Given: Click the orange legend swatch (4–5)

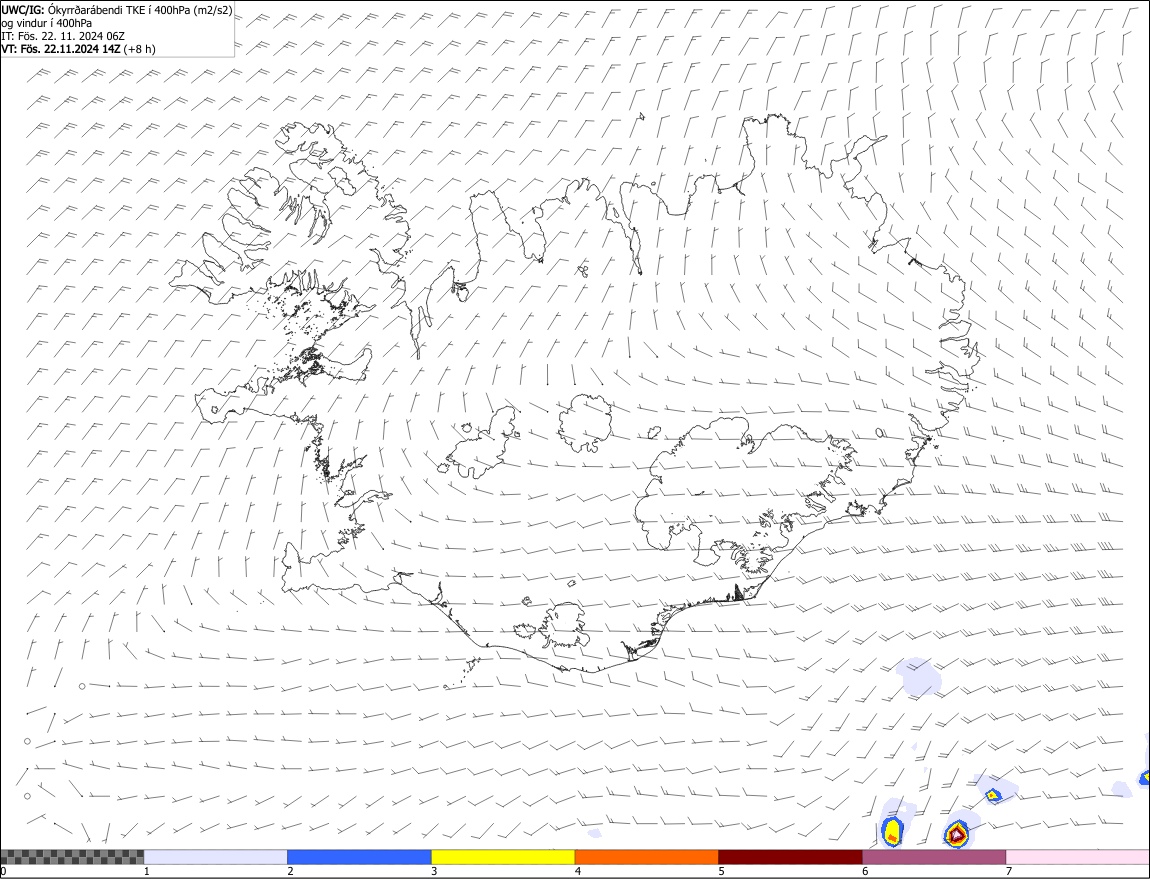Looking at the screenshot, I should [x=647, y=857].
